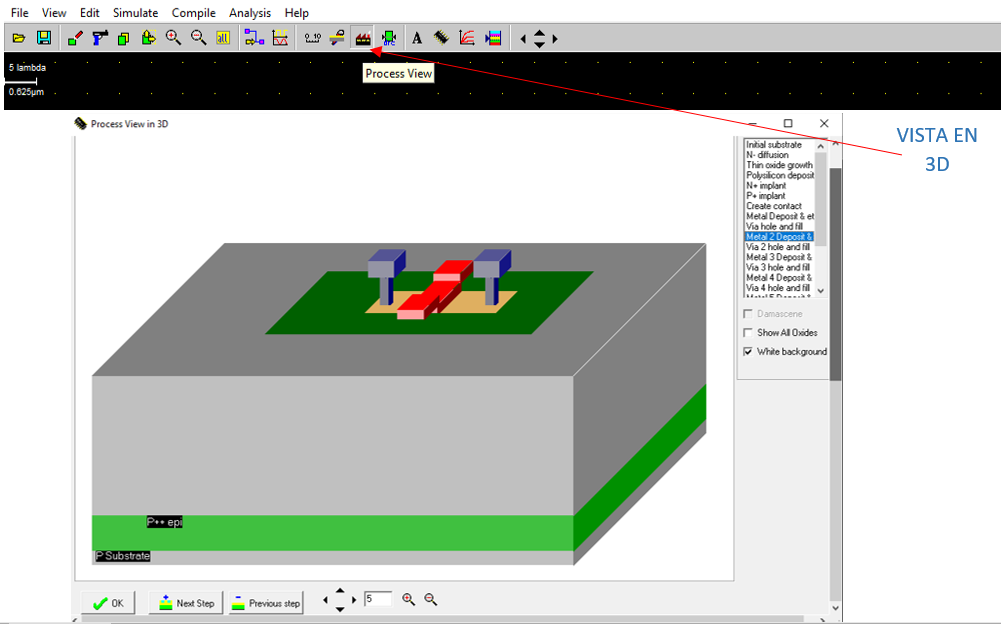Viewport: 1001px width, 624px height.
Task: Select 'Via 3 hole and fill' step
Action: [779, 268]
